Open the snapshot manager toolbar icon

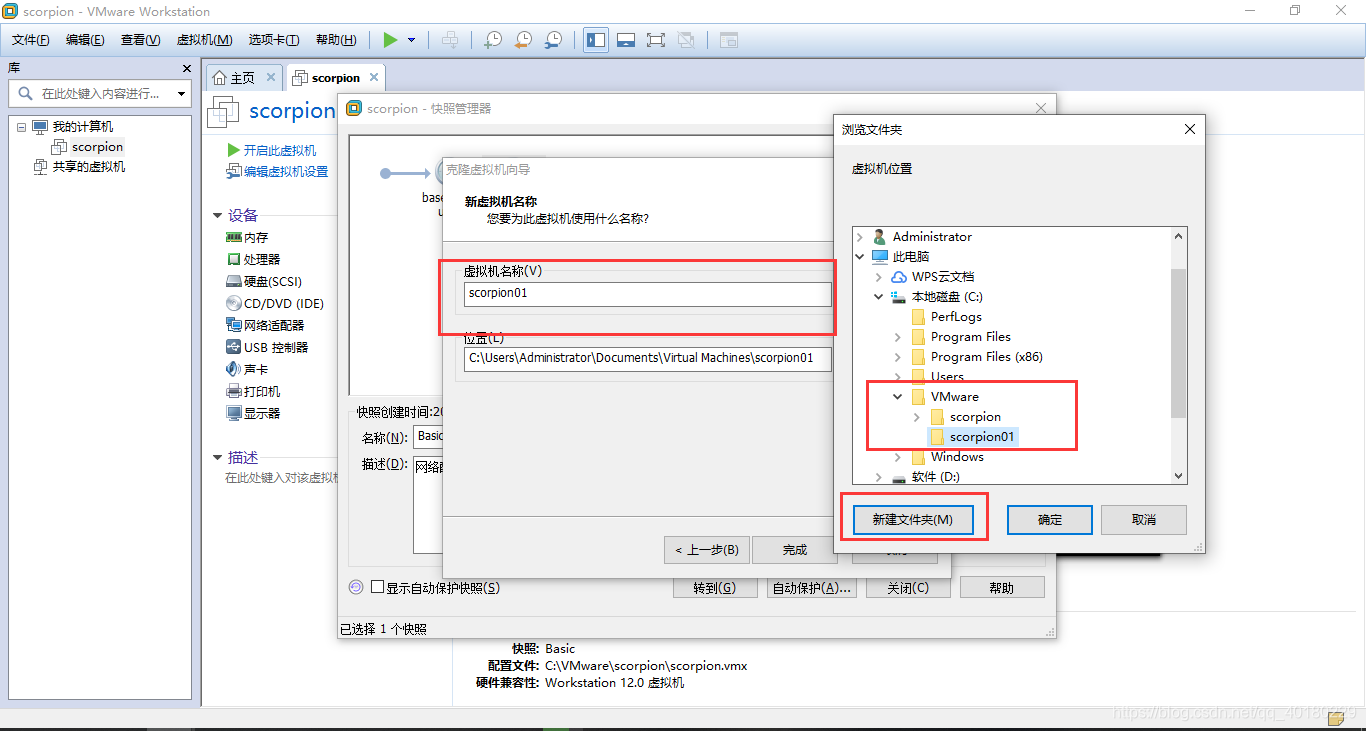click(553, 40)
